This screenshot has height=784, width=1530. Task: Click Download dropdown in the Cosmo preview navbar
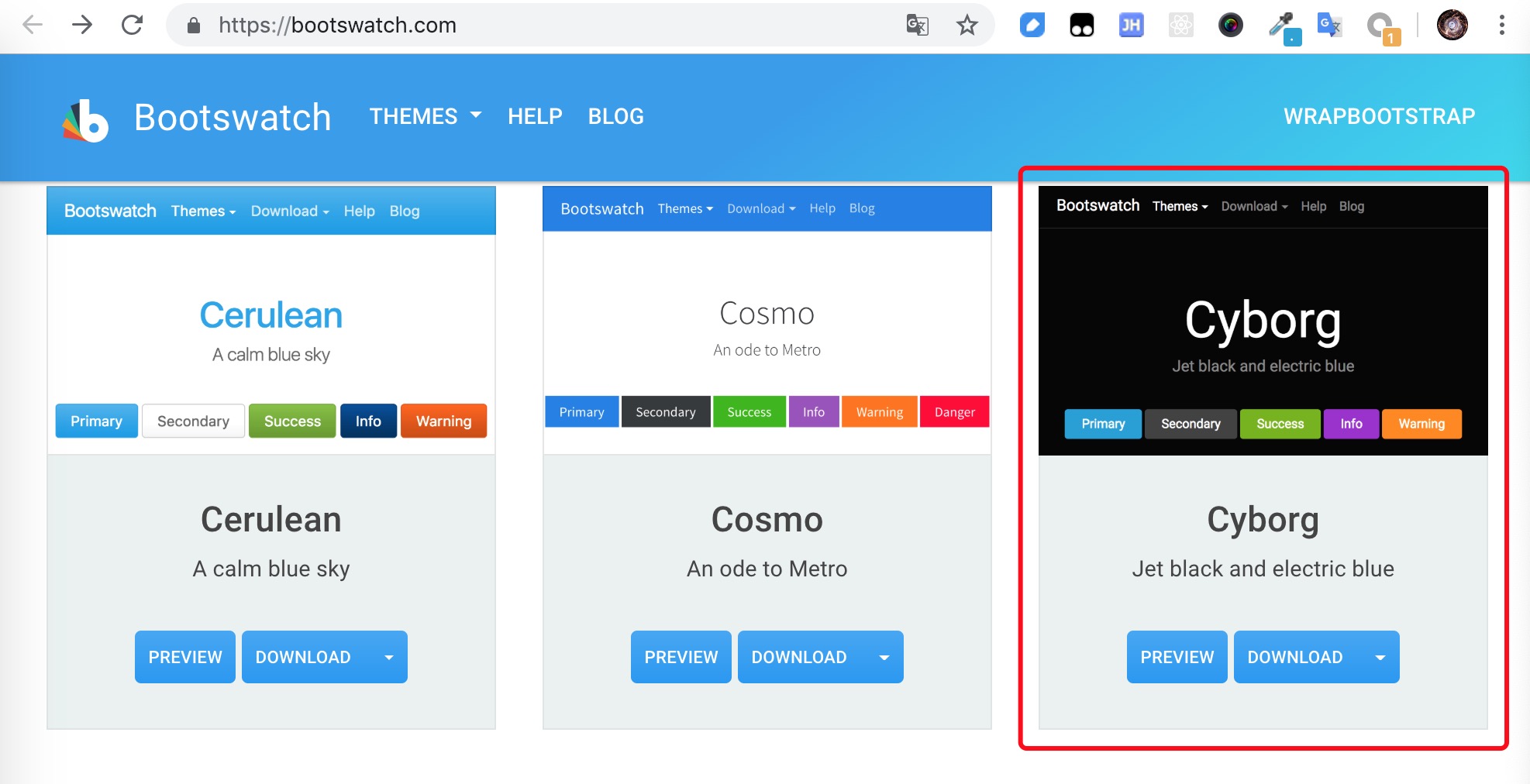761,208
